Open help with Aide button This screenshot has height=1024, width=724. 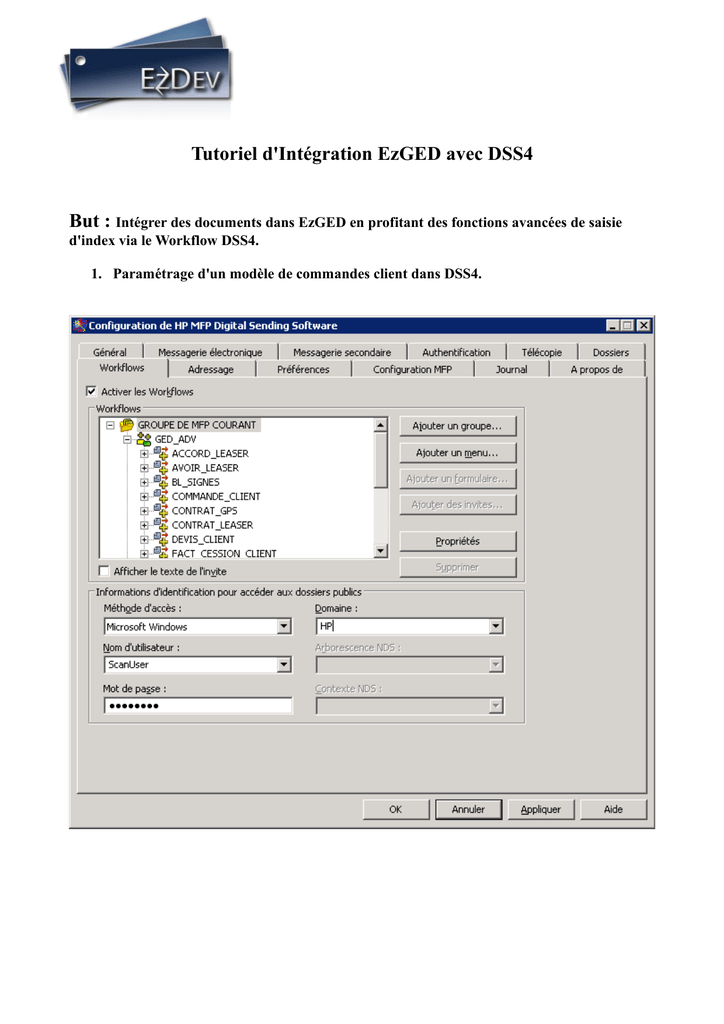click(x=613, y=809)
